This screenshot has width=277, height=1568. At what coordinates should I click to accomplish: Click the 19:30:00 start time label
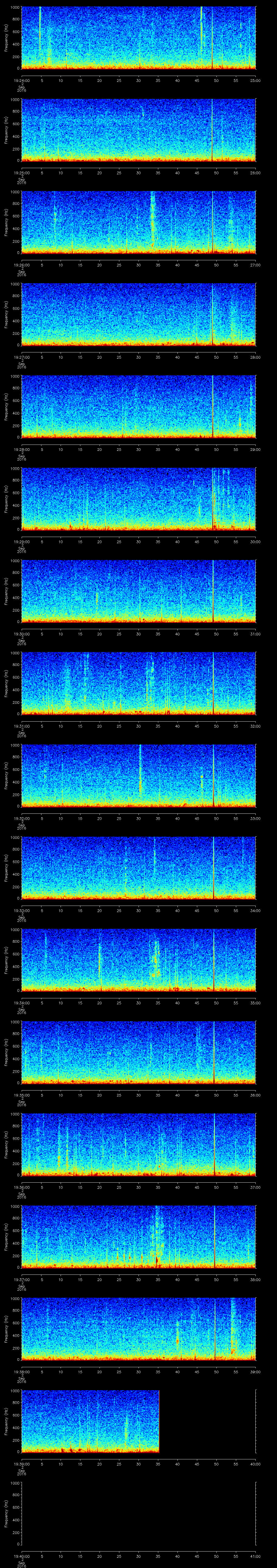point(21,634)
